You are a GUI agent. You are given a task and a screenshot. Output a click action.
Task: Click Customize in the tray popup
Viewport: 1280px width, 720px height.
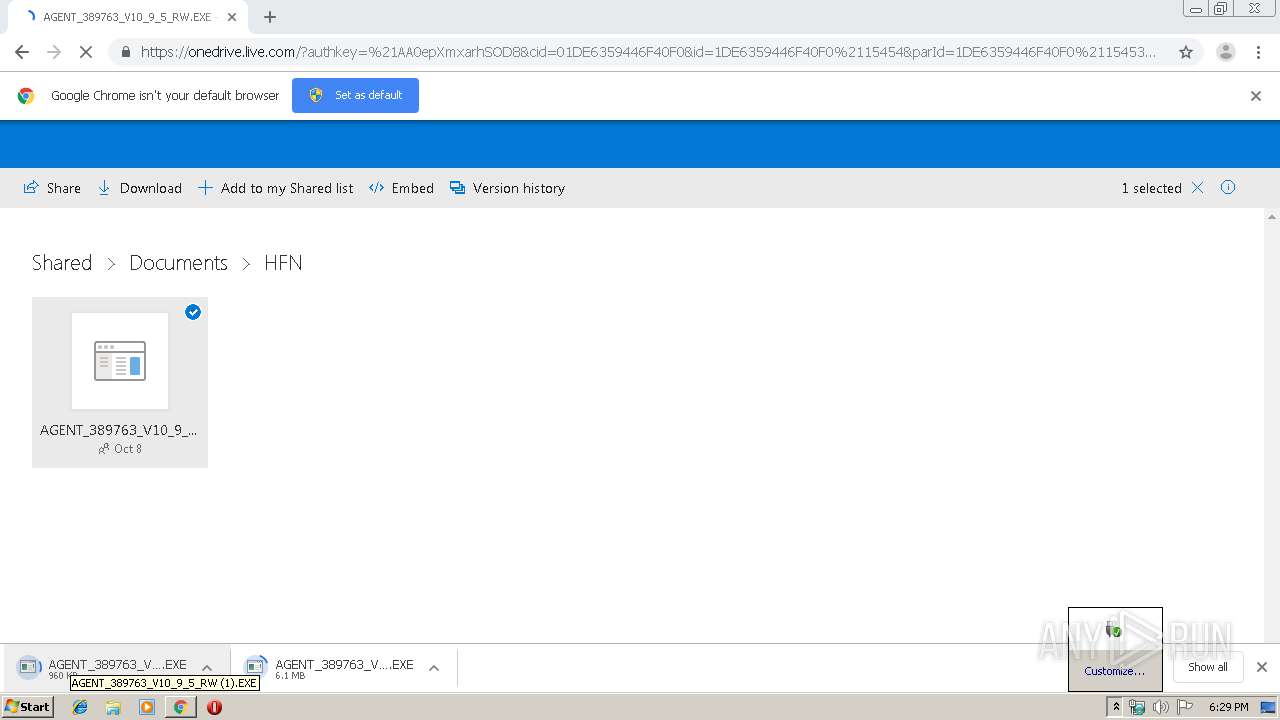point(1114,671)
